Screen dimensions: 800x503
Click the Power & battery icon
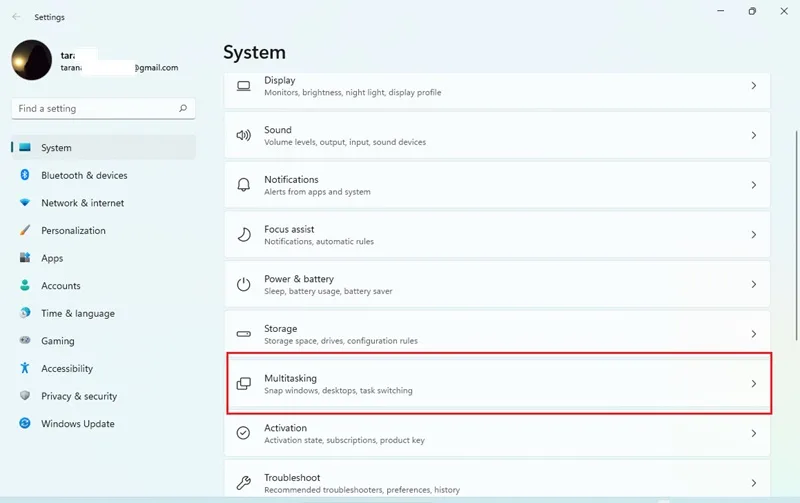tap(243, 284)
